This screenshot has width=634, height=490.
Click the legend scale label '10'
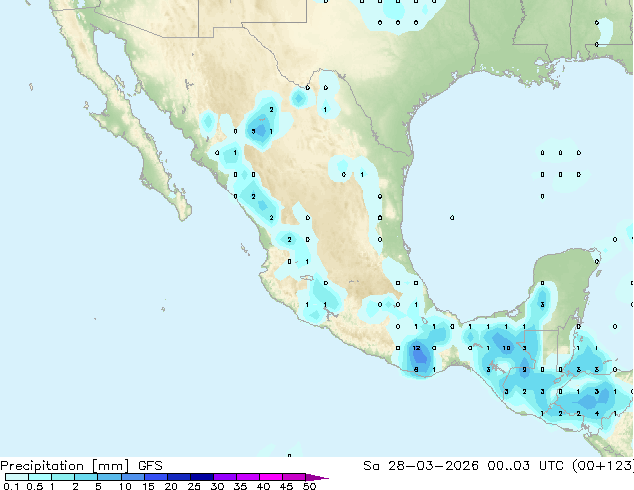pyautogui.click(x=125, y=486)
